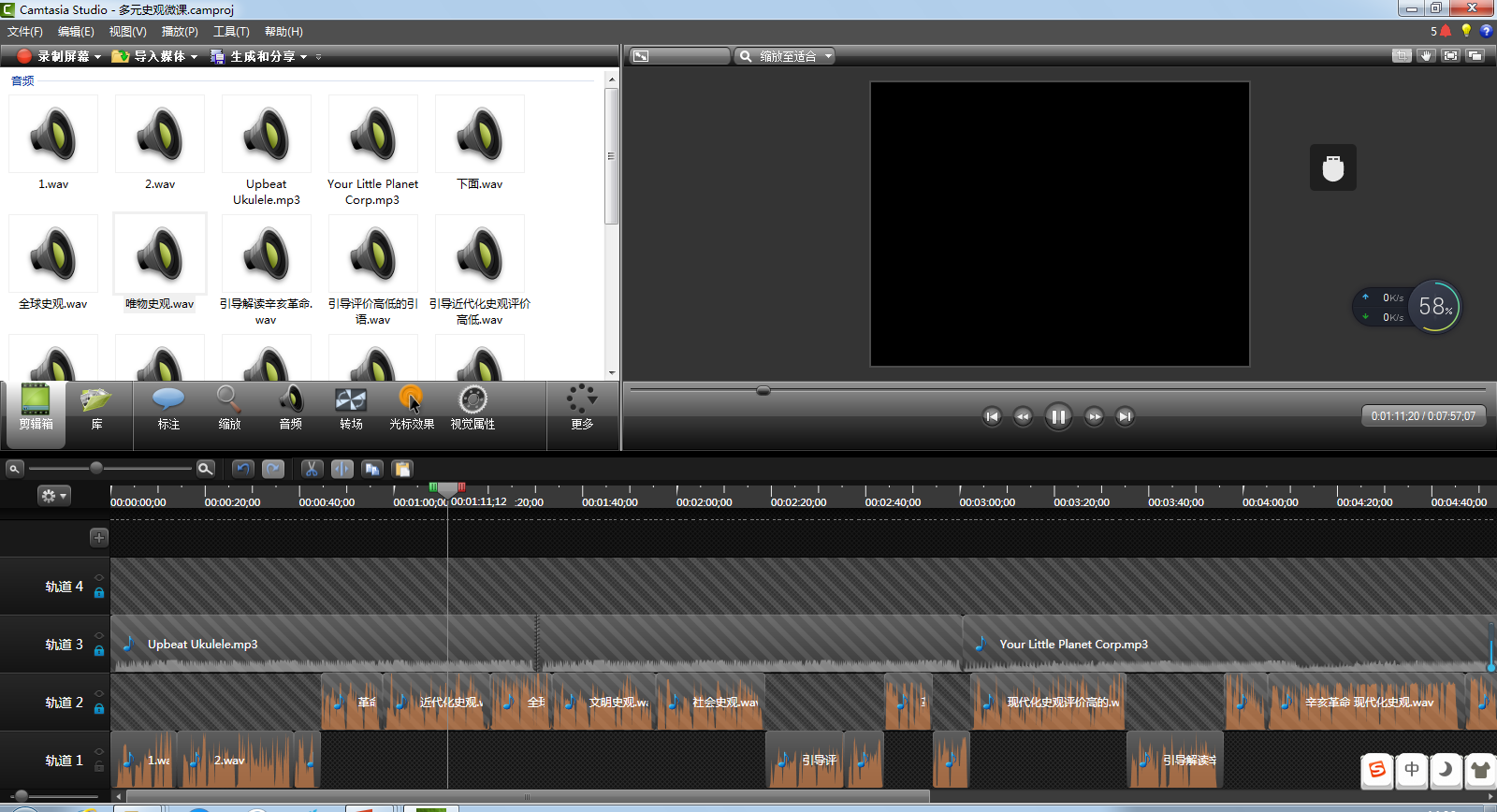The width and height of the screenshot is (1497, 812).
Task: Click the timeline zoom slider handle
Action: 95,468
